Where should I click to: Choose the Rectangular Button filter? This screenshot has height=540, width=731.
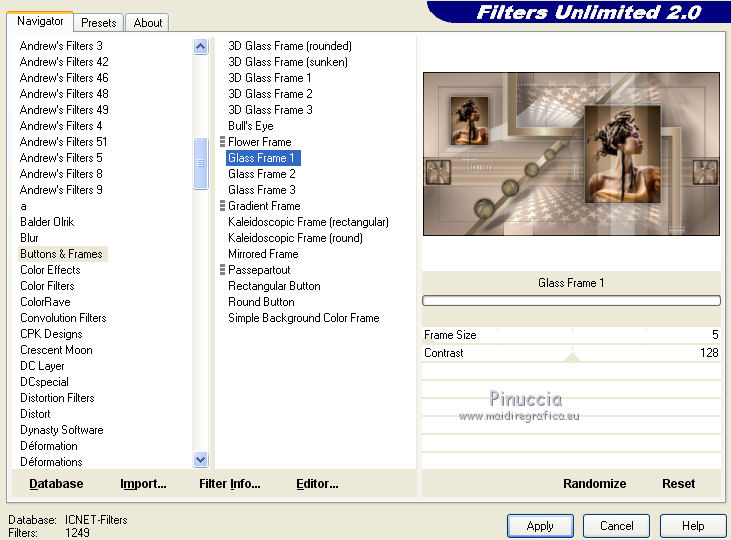coord(274,286)
